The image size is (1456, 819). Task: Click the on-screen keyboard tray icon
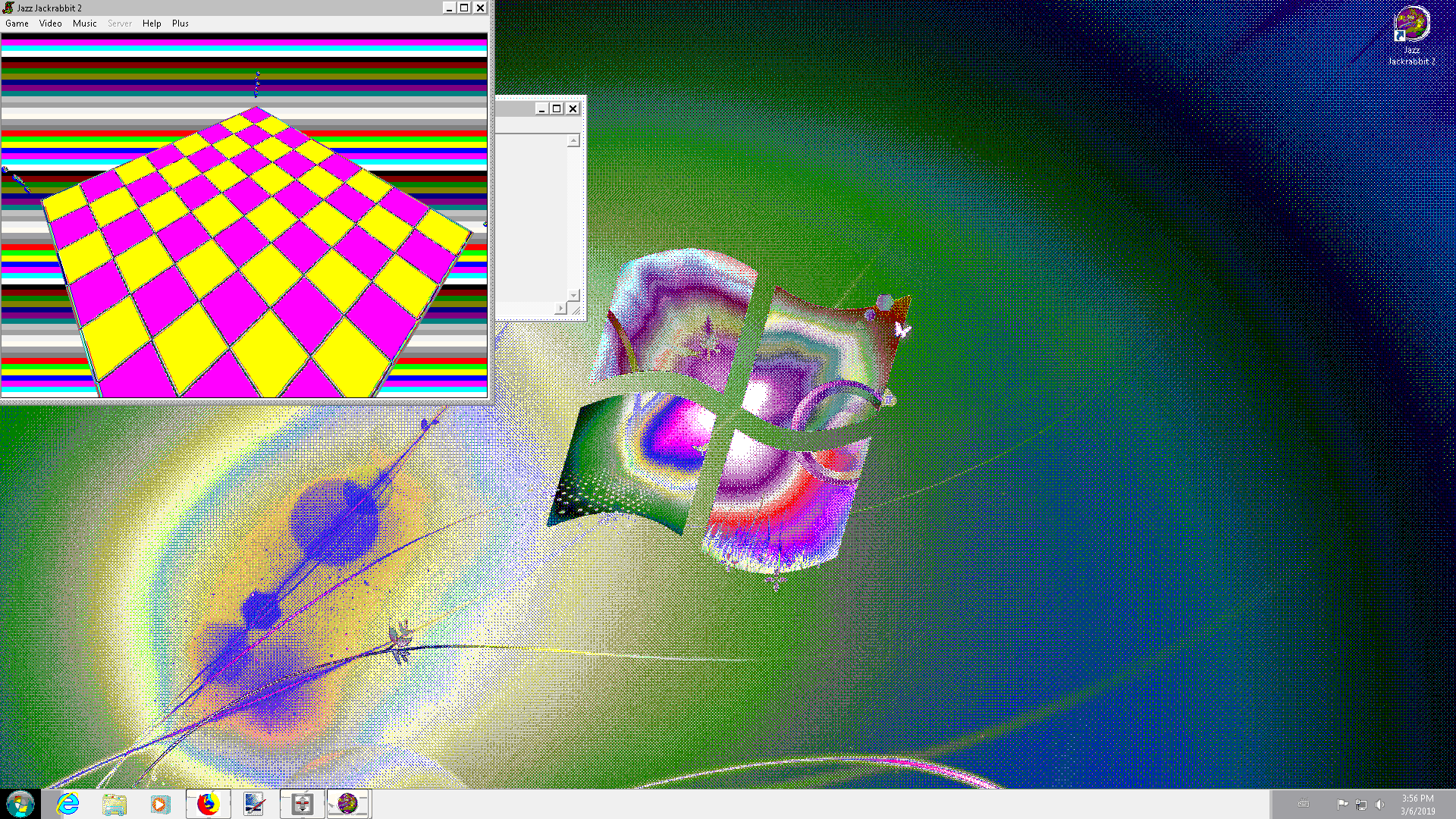point(1303,804)
